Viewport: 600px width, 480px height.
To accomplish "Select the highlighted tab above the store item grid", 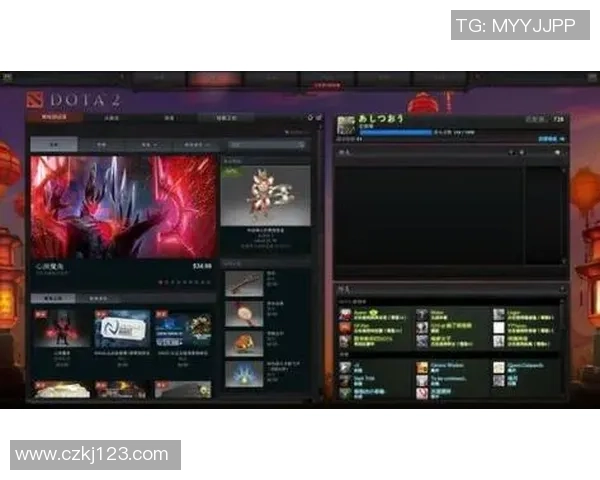I will click(x=53, y=298).
